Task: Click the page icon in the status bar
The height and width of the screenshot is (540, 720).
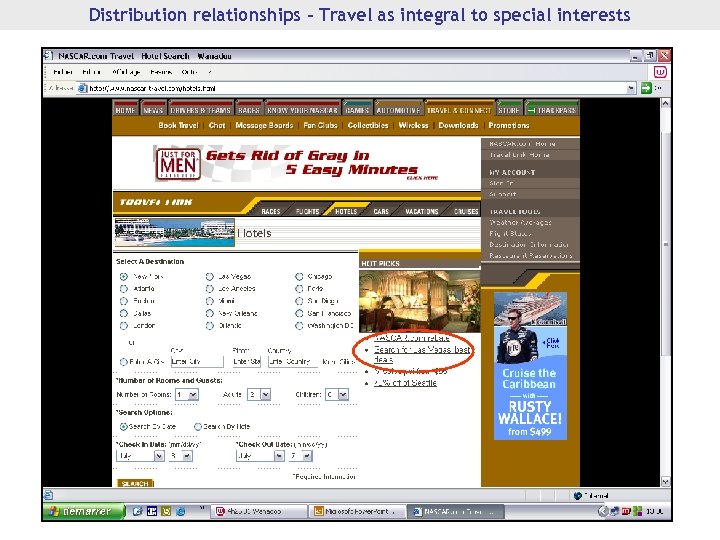Action: point(48,495)
